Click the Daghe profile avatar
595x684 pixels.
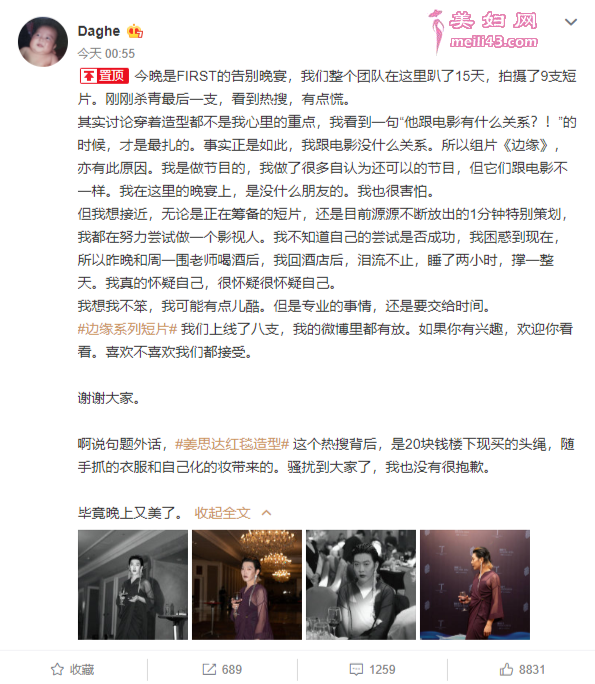click(43, 42)
